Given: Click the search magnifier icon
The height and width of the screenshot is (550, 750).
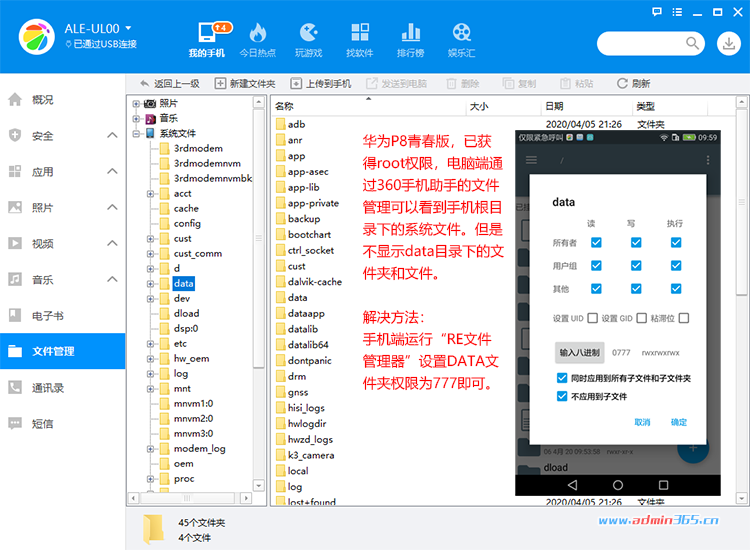Looking at the screenshot, I should click(692, 44).
